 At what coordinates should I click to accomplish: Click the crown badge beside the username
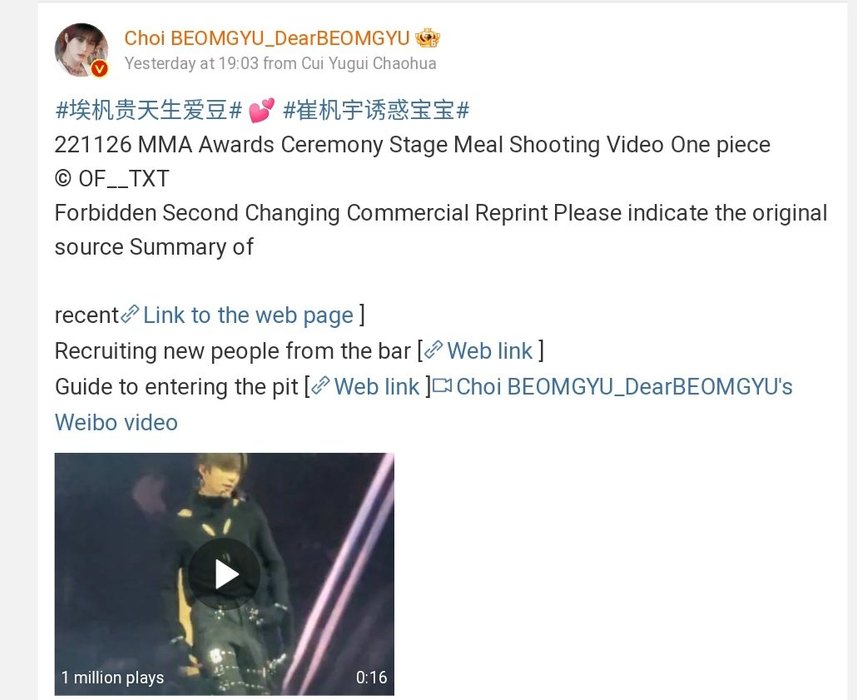coord(427,38)
